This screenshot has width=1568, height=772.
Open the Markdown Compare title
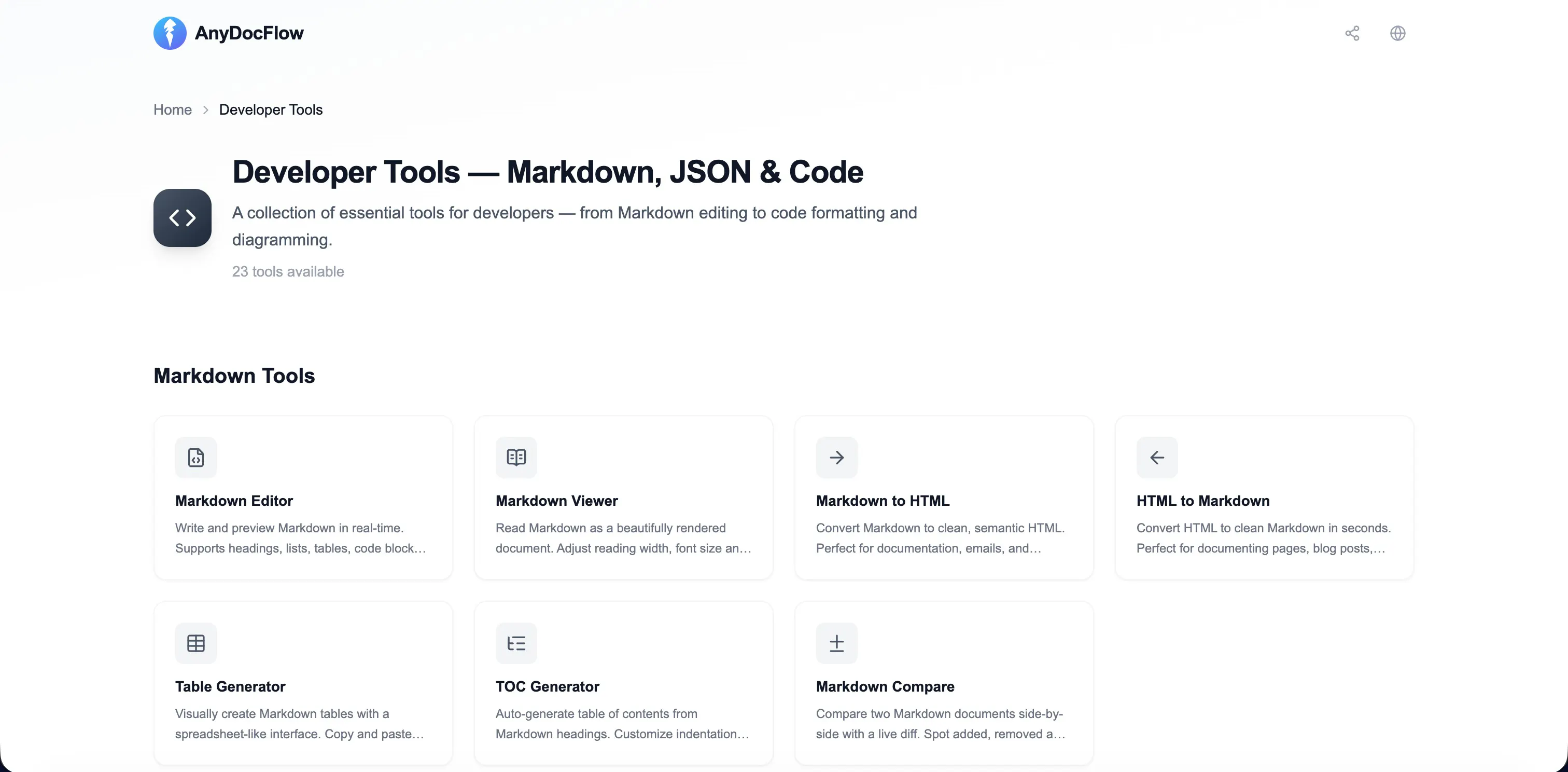[885, 686]
